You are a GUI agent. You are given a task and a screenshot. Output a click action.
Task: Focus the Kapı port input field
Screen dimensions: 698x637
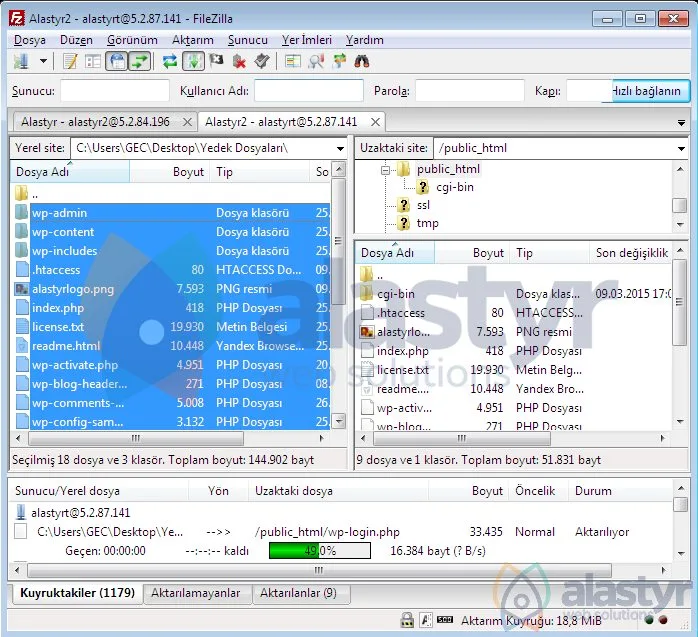tap(588, 91)
